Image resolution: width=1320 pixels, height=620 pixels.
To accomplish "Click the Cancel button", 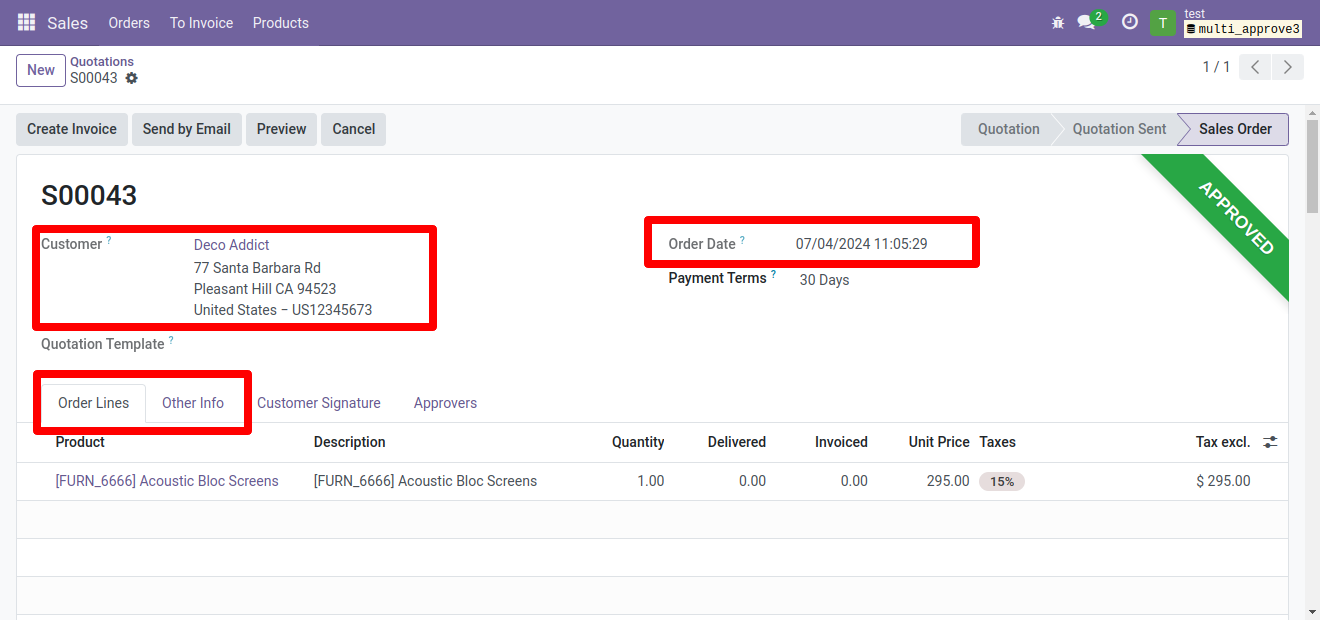I will click(354, 129).
